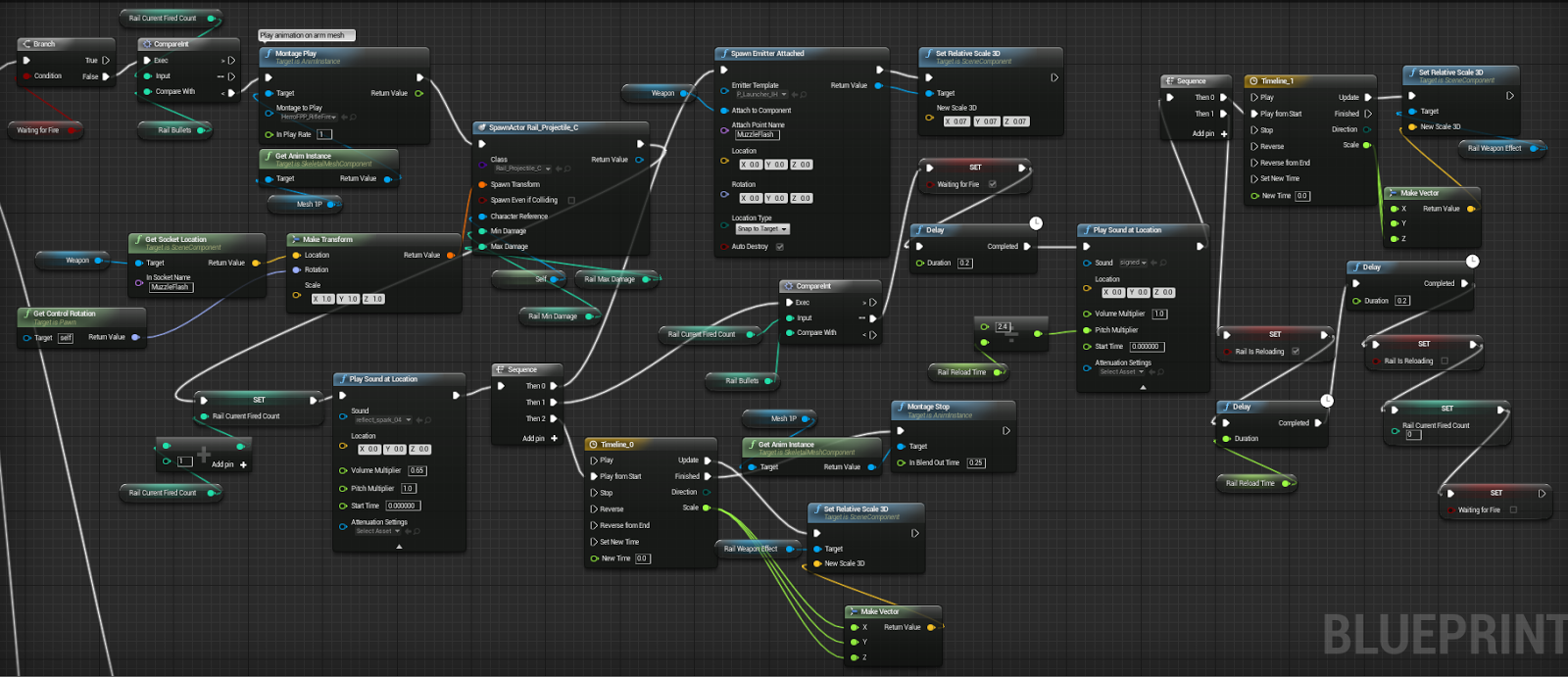Viewport: 1568px width, 677px height.
Task: Click the Timeline_0 node clock icon
Action: point(593,444)
